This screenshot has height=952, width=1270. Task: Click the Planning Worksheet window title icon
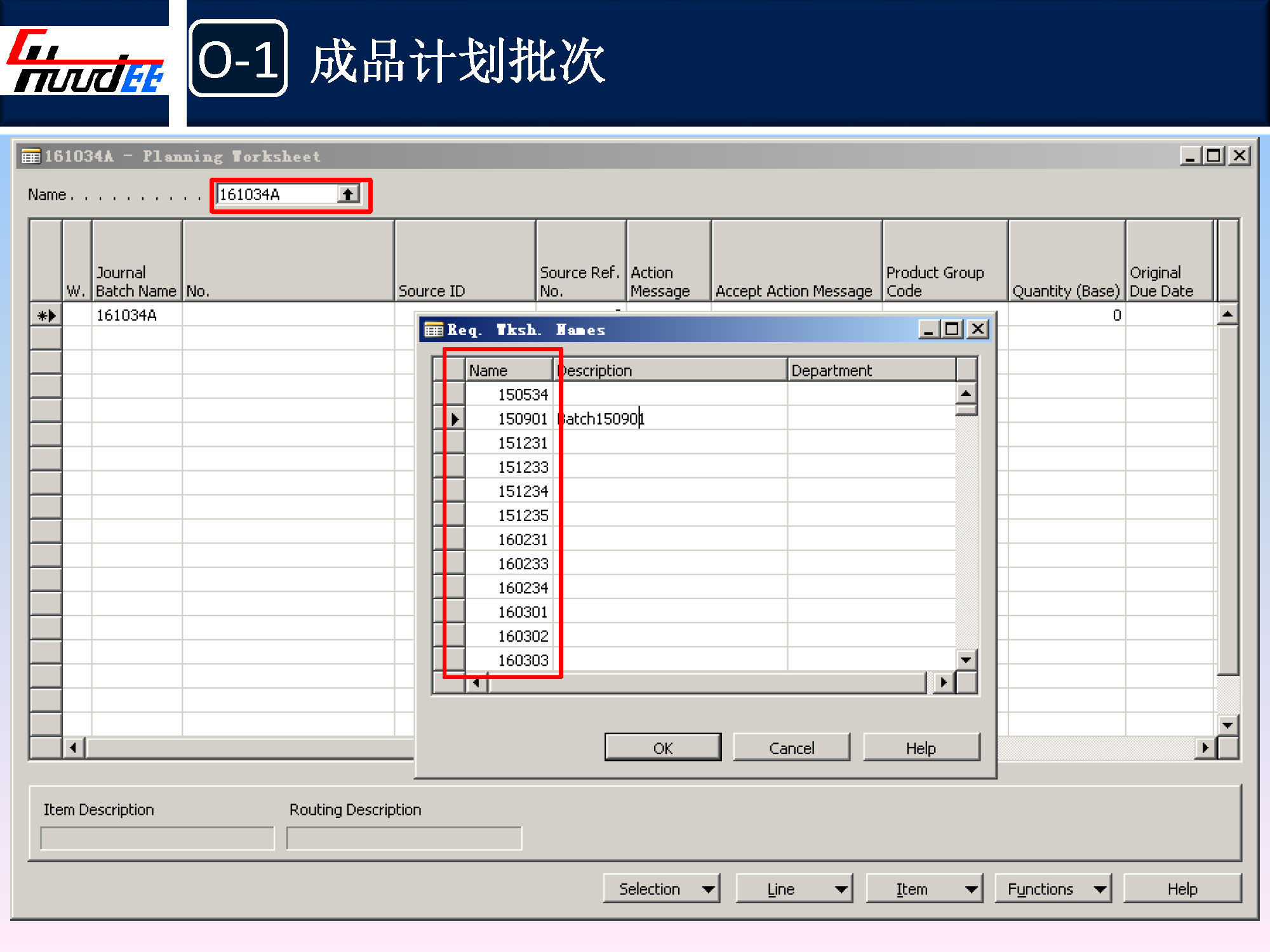(x=30, y=156)
